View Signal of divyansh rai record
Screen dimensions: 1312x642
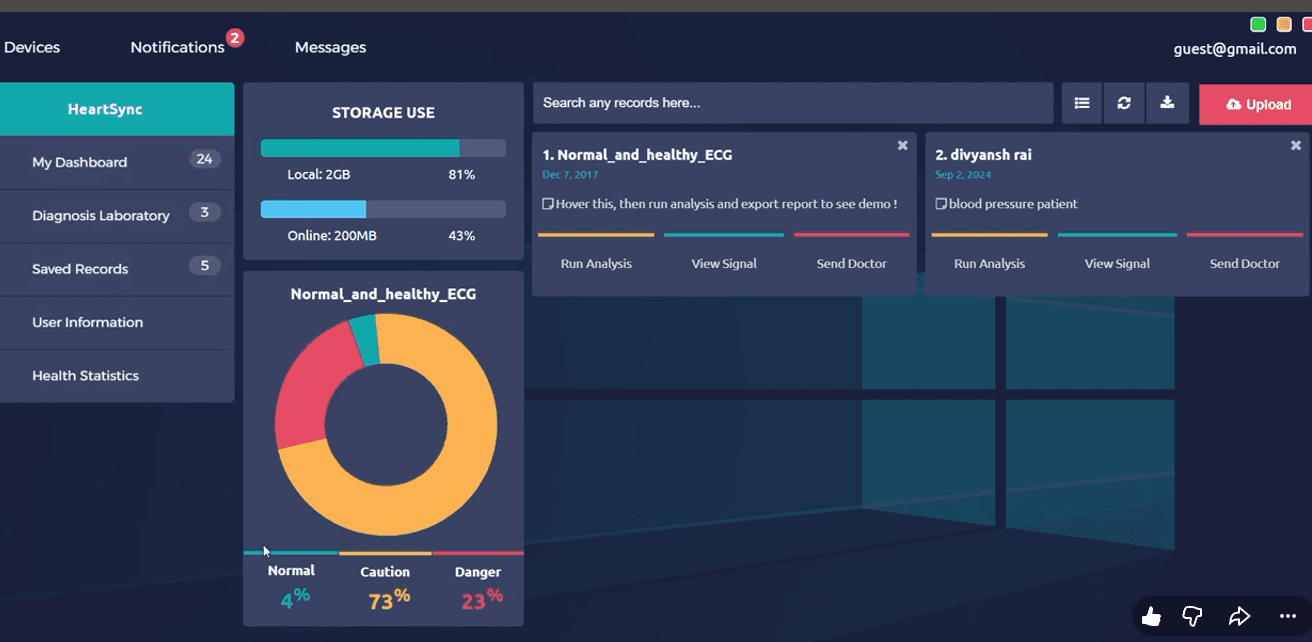pyautogui.click(x=1117, y=264)
